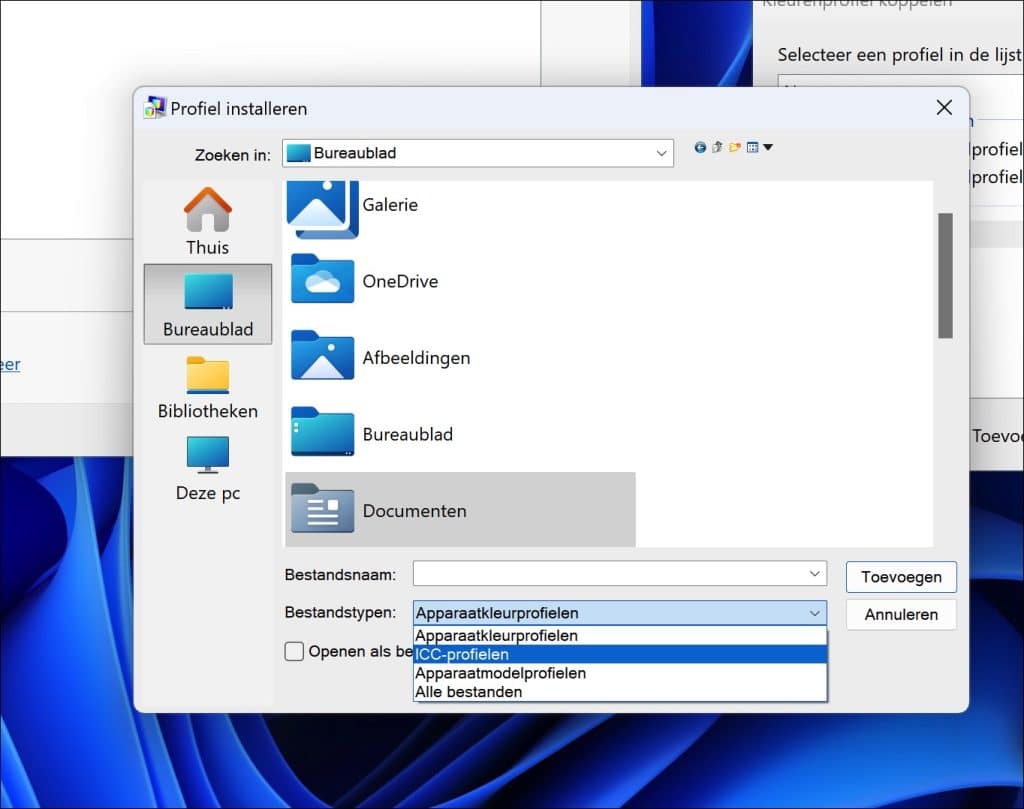Select the Documenten folder icon
The width and height of the screenshot is (1024, 809).
click(x=323, y=509)
